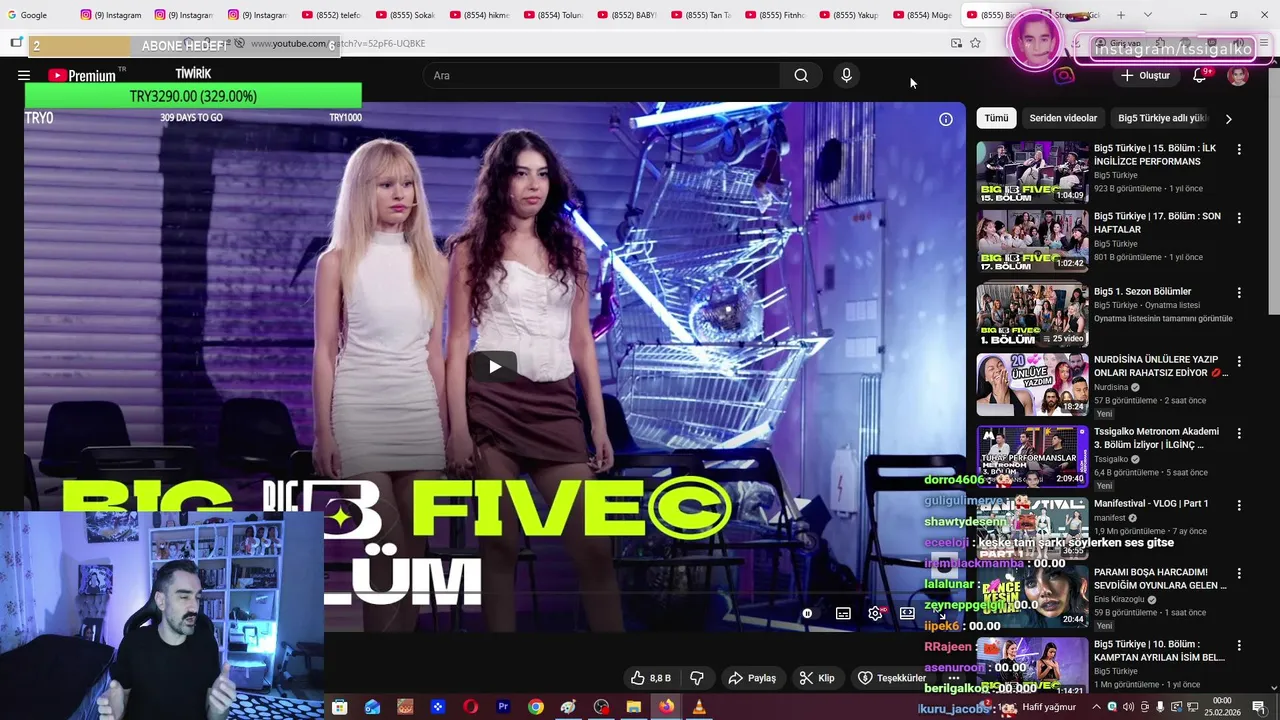Open options for 15. Bölüm video

pyautogui.click(x=1239, y=149)
